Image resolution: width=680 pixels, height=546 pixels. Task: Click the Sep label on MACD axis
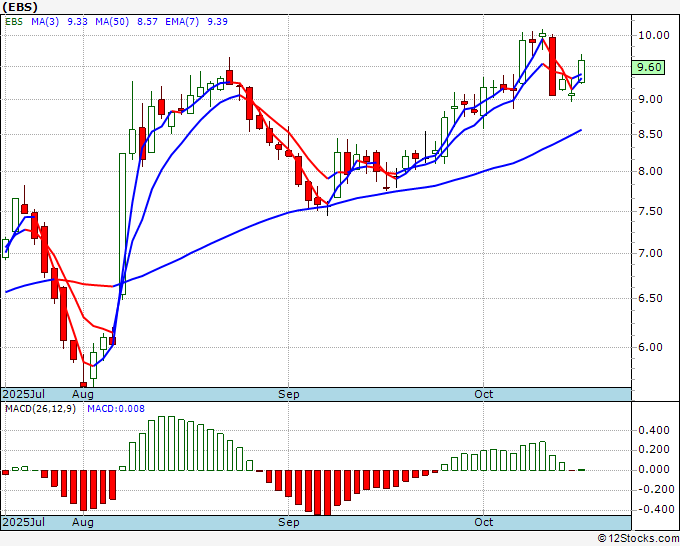tap(288, 522)
